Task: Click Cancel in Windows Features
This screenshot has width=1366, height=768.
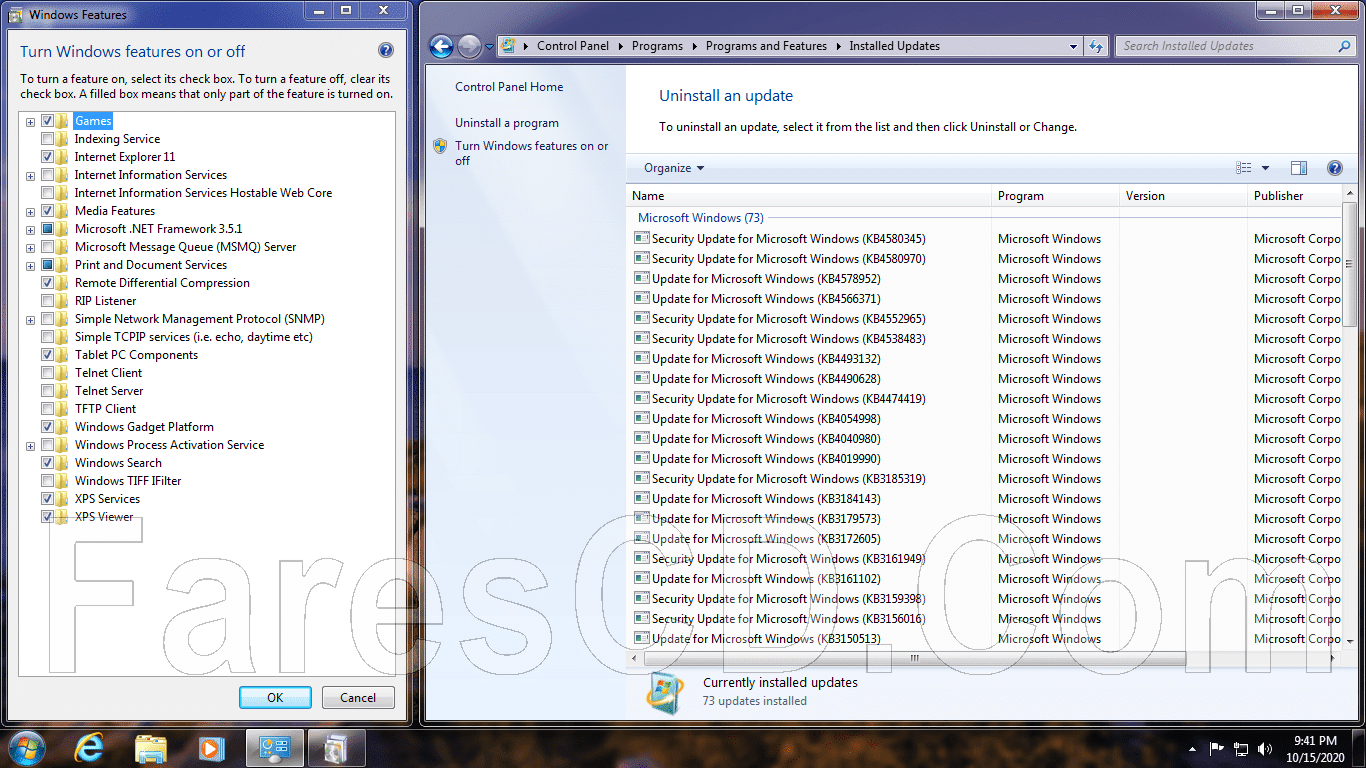Action: click(358, 698)
